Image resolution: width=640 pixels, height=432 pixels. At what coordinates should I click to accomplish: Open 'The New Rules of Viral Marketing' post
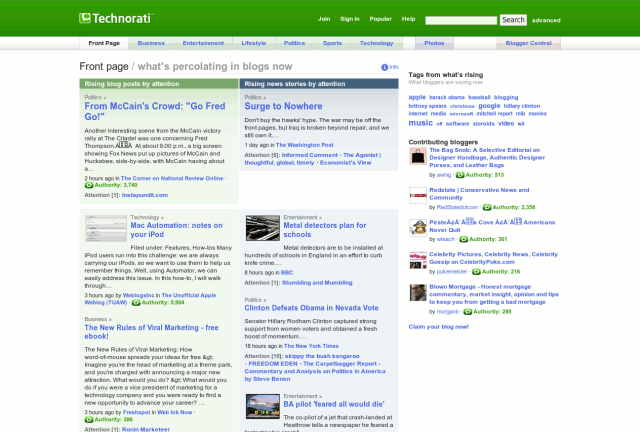(x=151, y=332)
